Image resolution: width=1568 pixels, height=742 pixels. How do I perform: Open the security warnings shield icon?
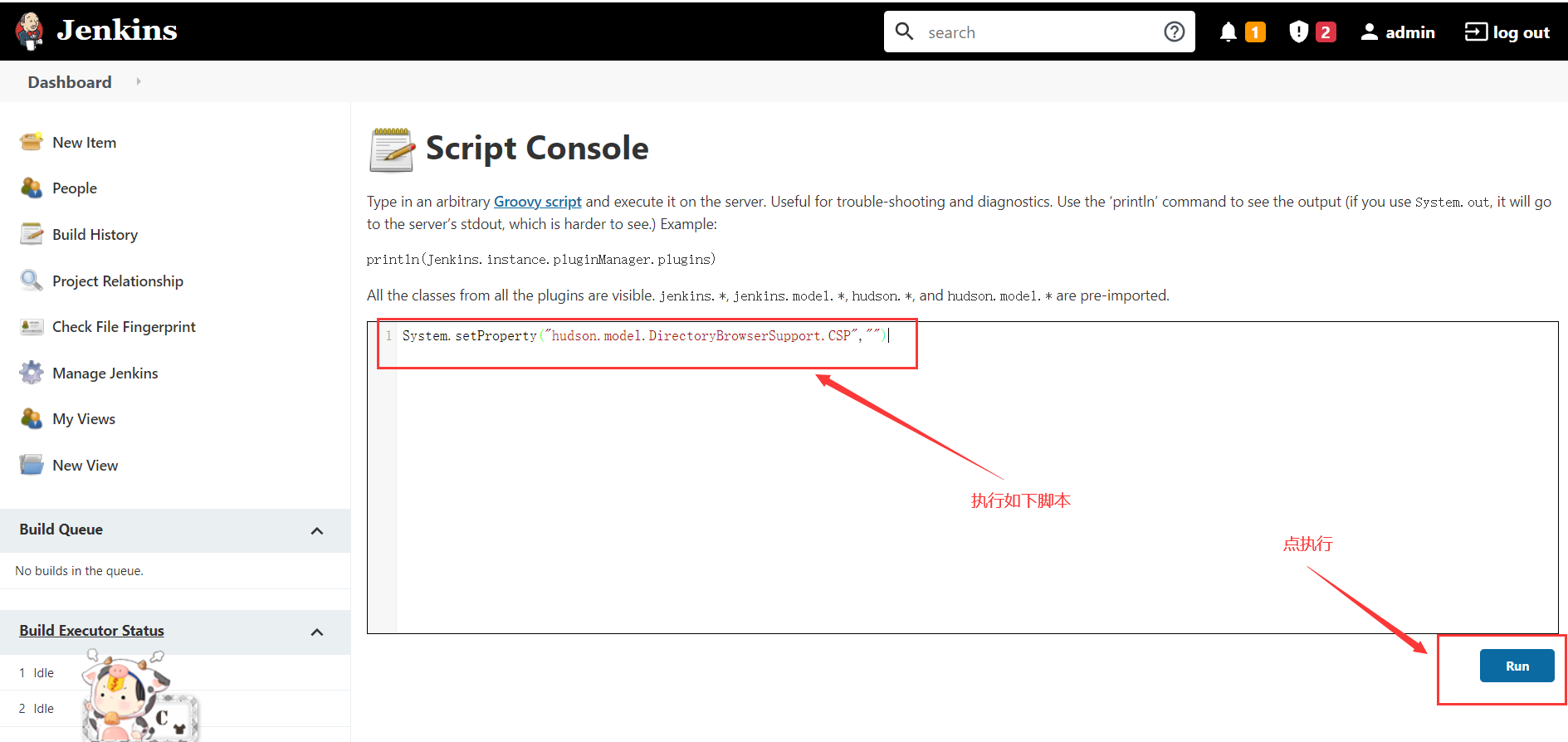point(1298,32)
